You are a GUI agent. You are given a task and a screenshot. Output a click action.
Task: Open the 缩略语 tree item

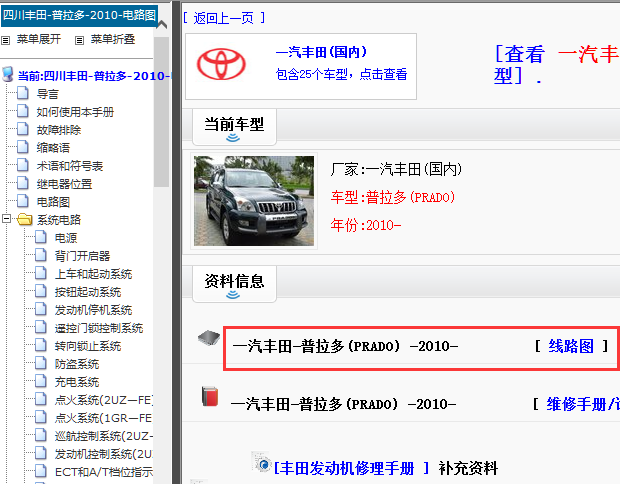[x=53, y=148]
